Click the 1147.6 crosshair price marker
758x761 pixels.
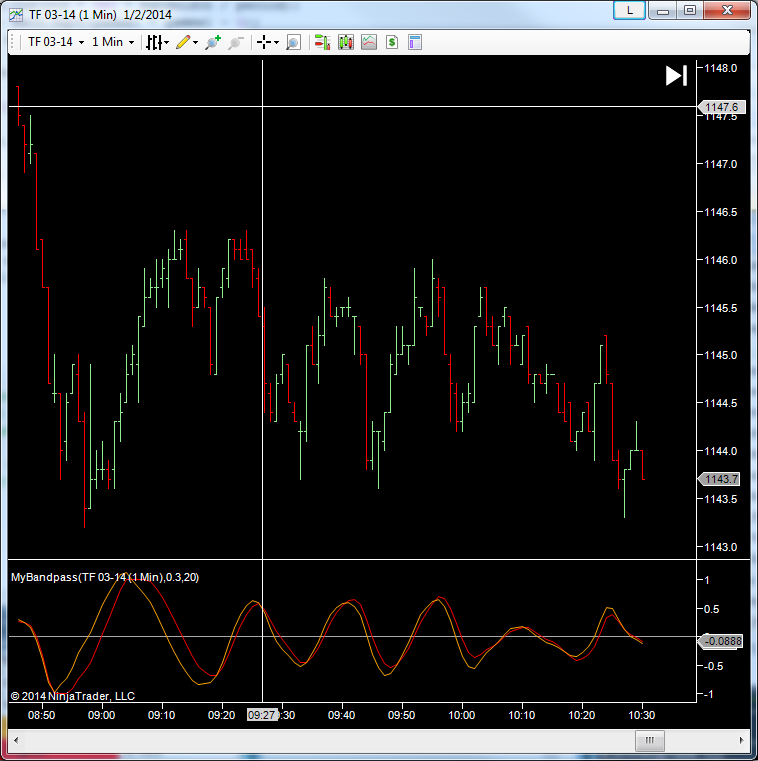pyautogui.click(x=722, y=107)
